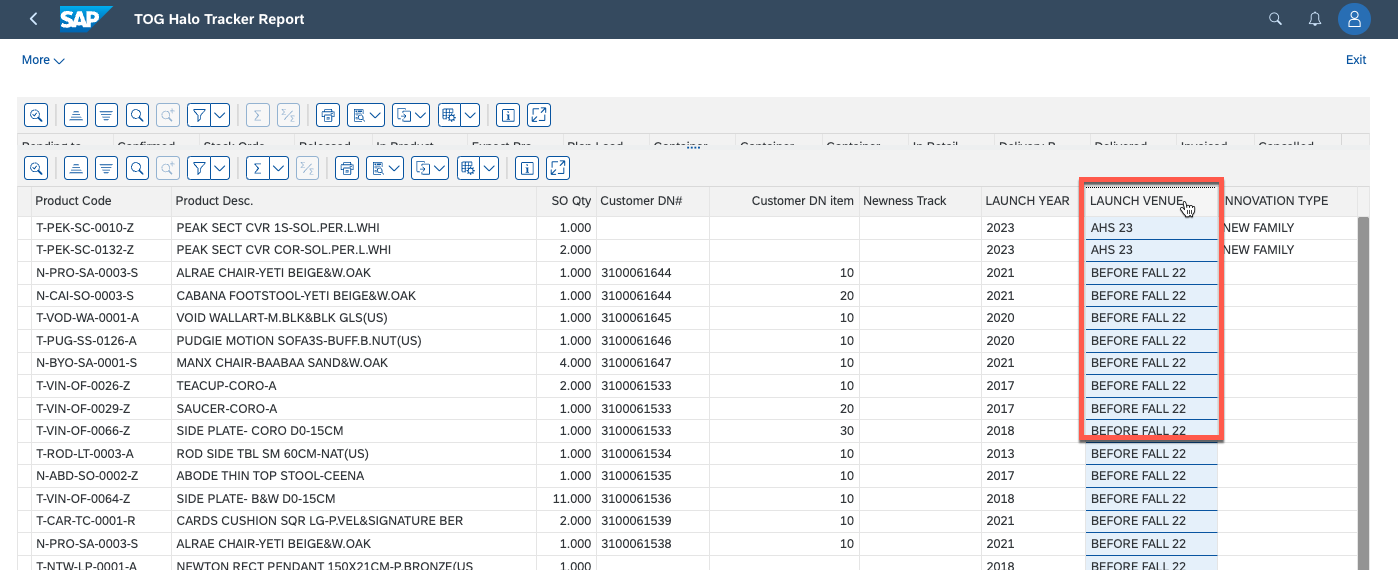The width and height of the screenshot is (1398, 570).
Task: Maximize lower table with fullscreen icon
Action: click(558, 168)
